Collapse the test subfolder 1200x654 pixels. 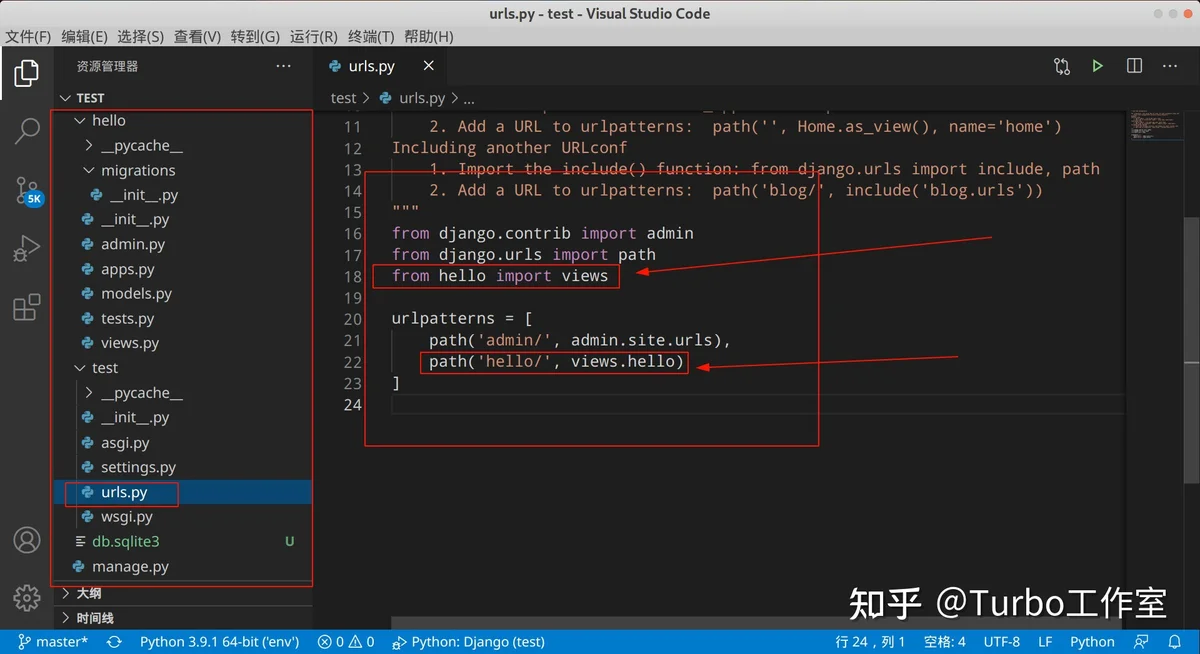(x=183, y=368)
